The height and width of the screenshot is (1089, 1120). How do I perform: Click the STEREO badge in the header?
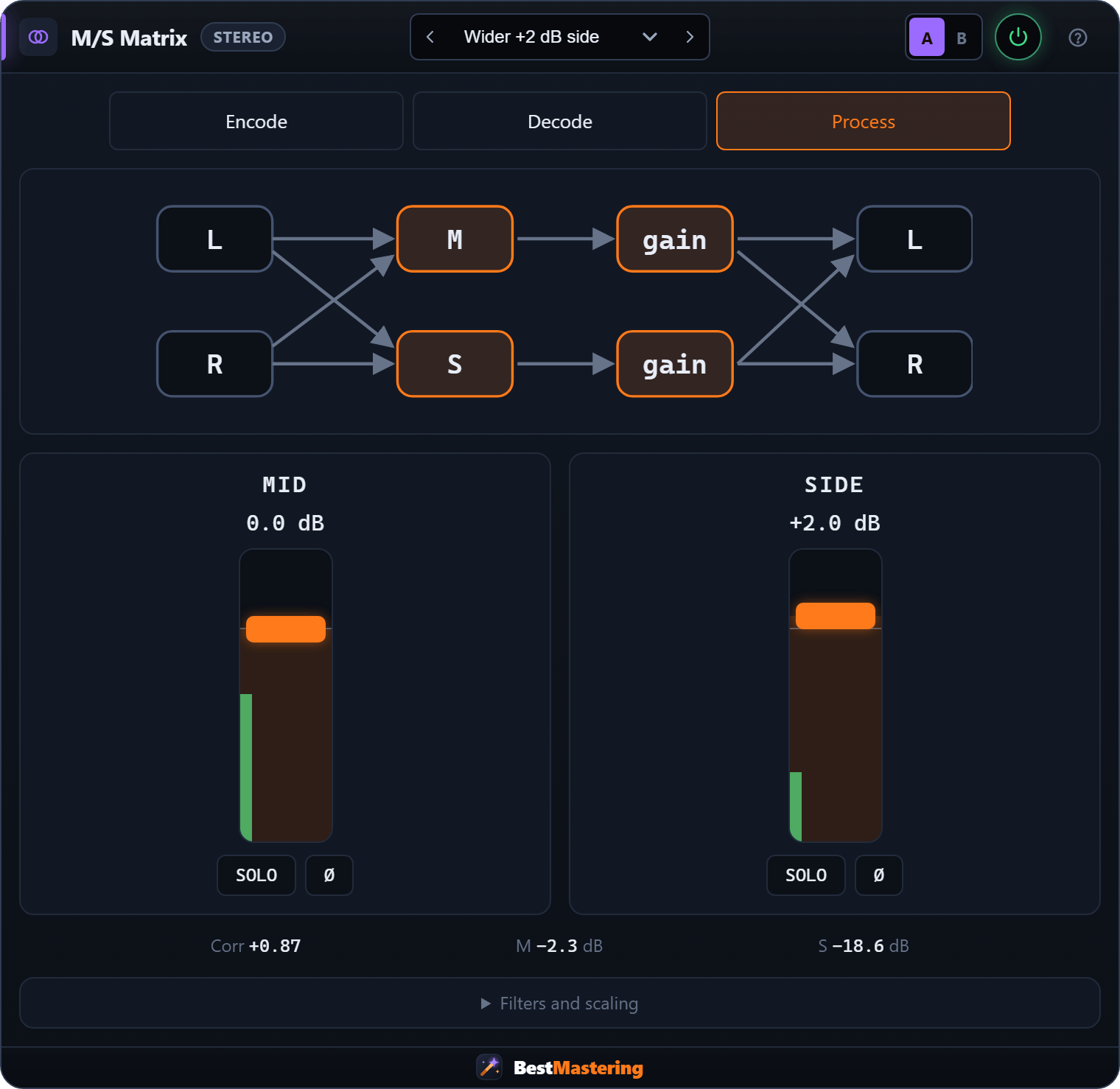243,37
